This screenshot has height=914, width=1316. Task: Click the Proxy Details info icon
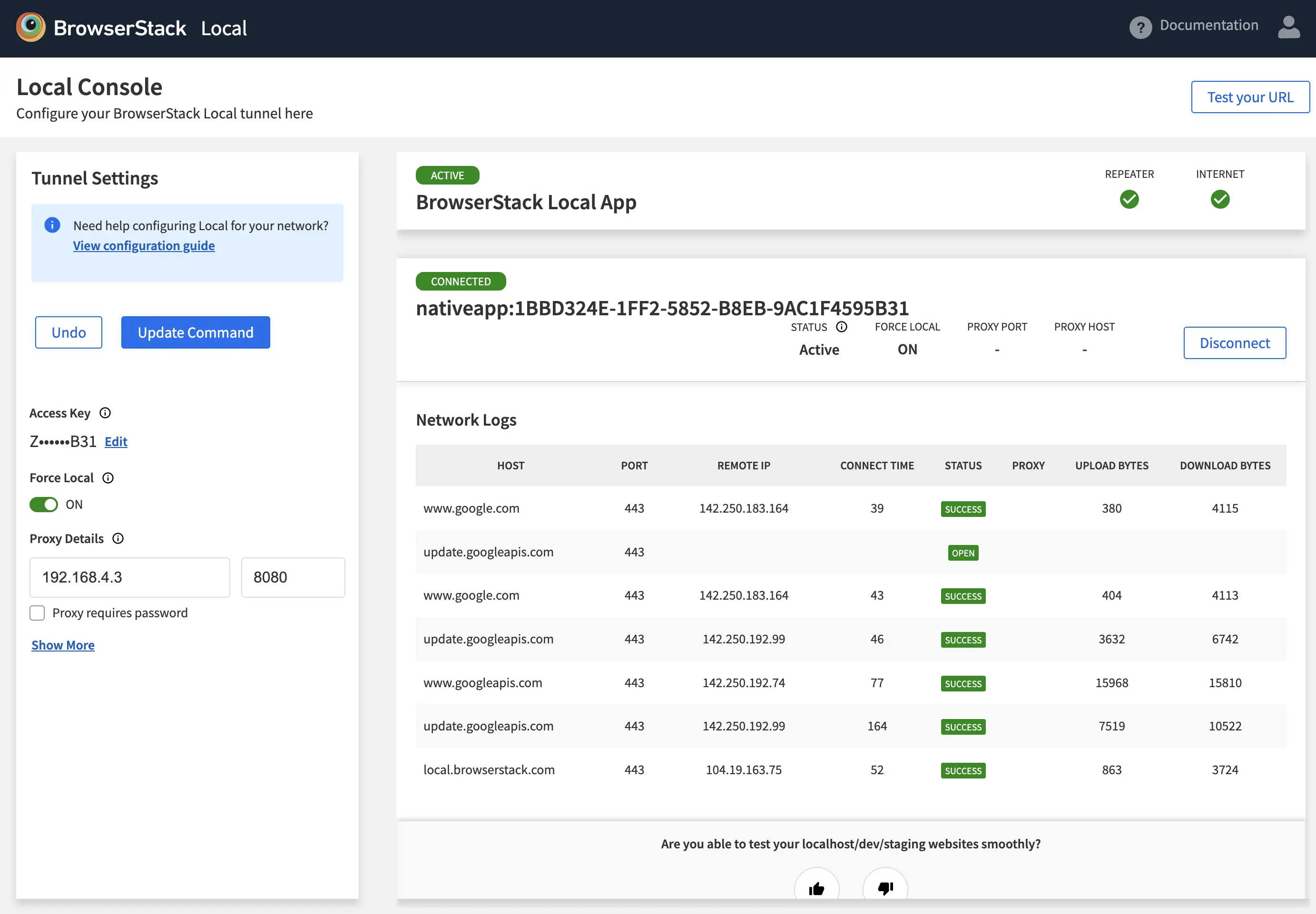coord(118,538)
